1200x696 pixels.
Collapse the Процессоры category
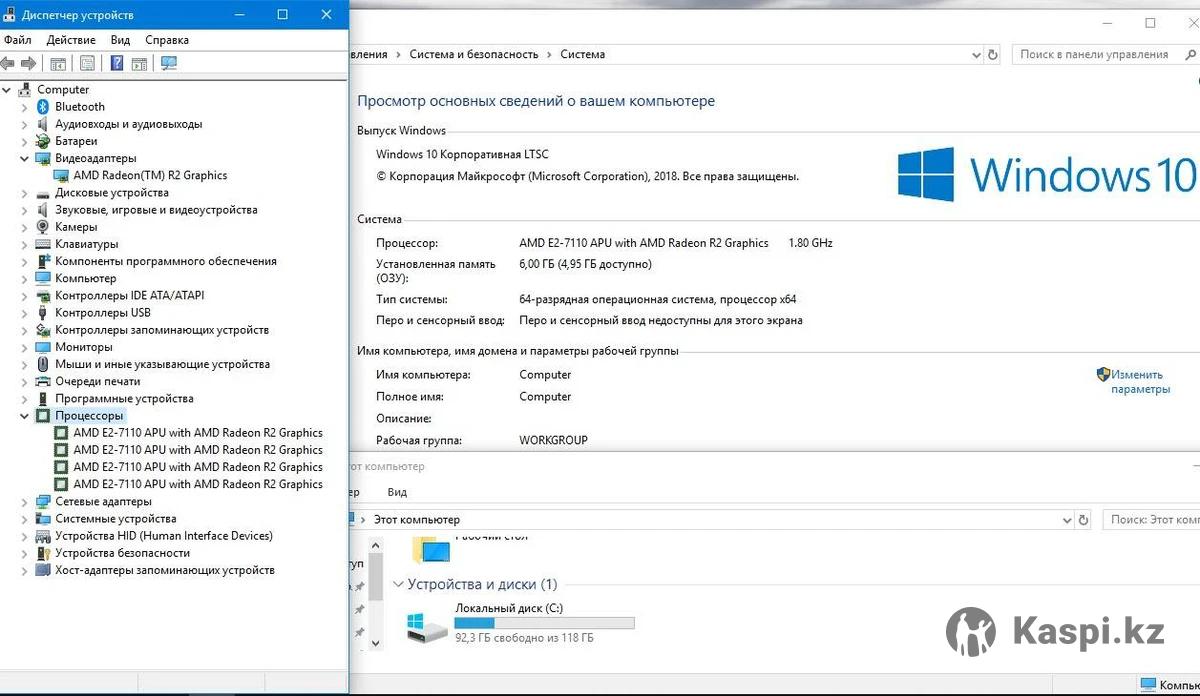point(25,416)
